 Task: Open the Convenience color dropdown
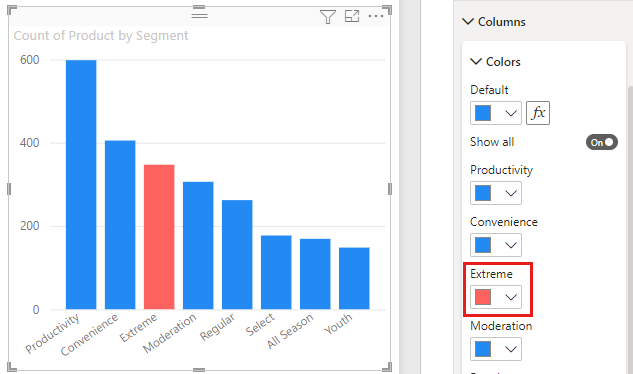tap(496, 245)
